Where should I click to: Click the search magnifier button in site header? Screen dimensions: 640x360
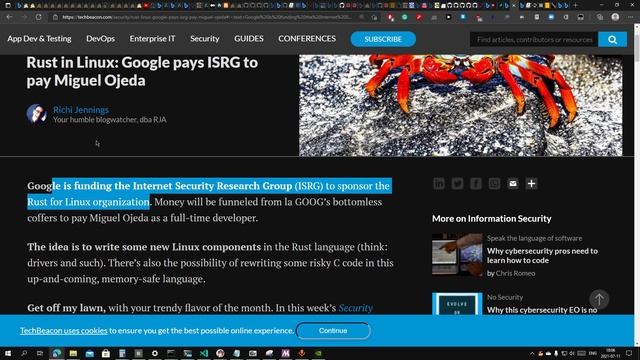(x=612, y=40)
